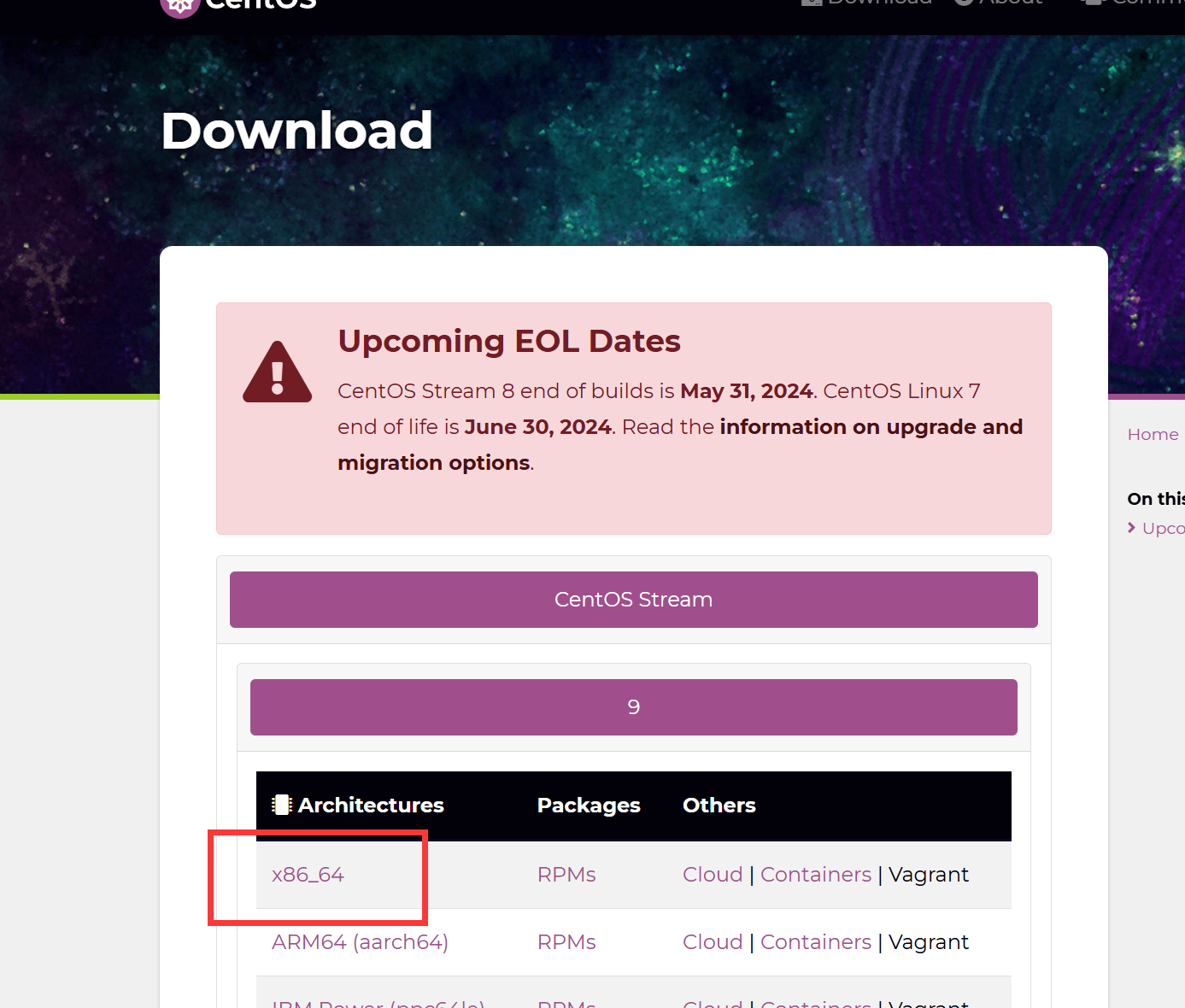The image size is (1185, 1008).
Task: Open RPMs link in the ARM64 row
Action: 566,942
